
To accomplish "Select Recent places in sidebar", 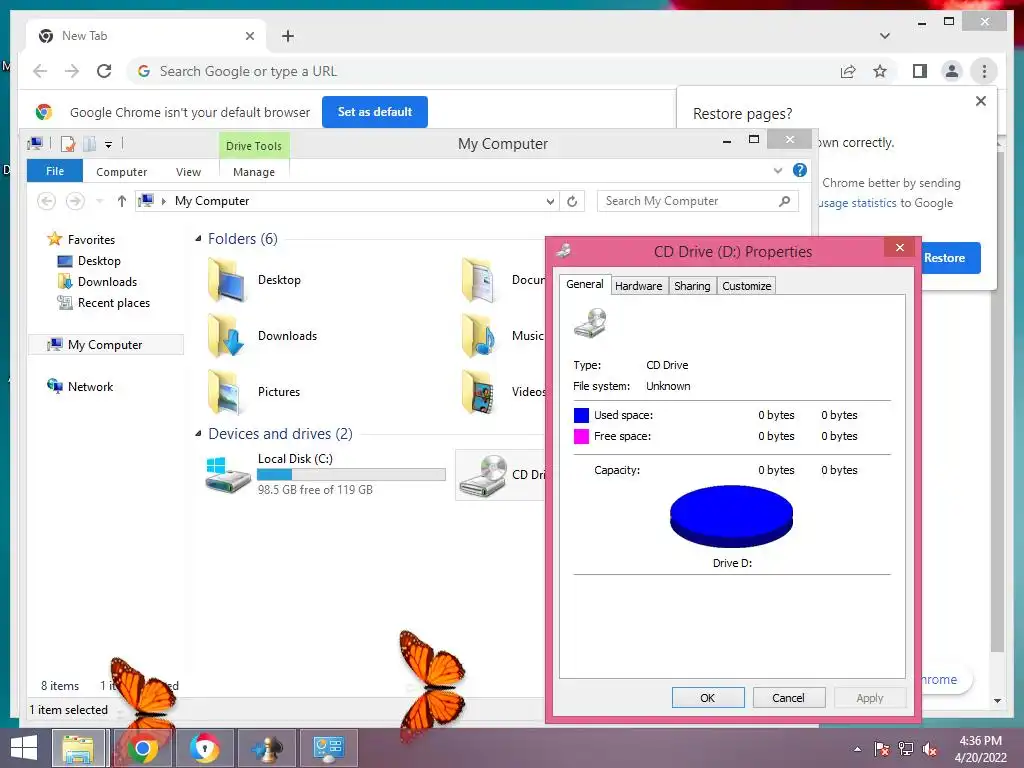I will tap(114, 302).
